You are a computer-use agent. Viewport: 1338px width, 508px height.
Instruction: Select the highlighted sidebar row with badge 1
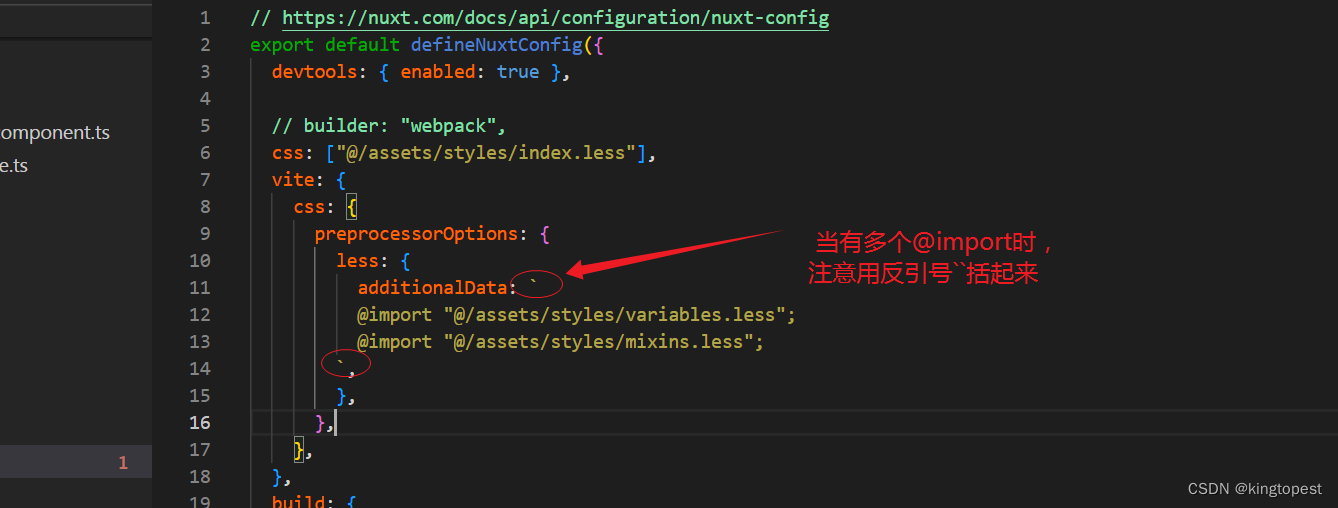pos(76,462)
